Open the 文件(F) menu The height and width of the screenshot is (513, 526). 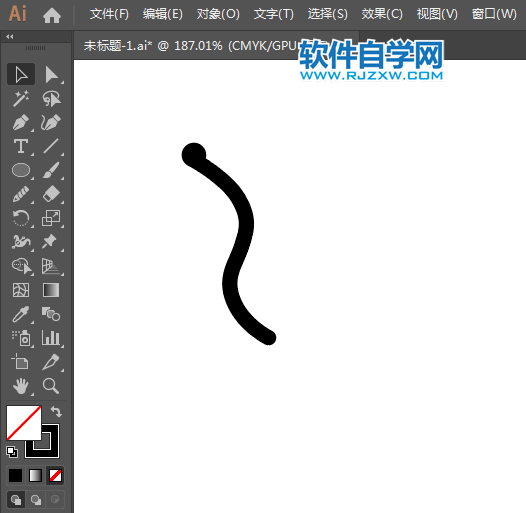tap(109, 14)
